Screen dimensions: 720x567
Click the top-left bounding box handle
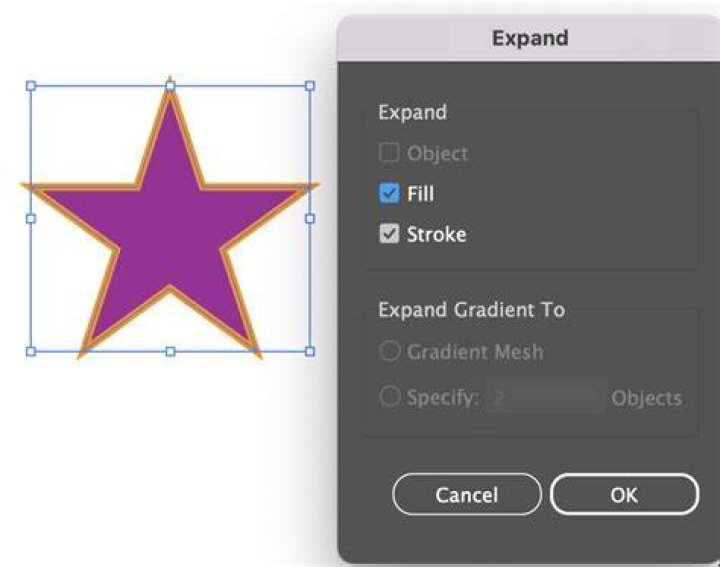31,86
